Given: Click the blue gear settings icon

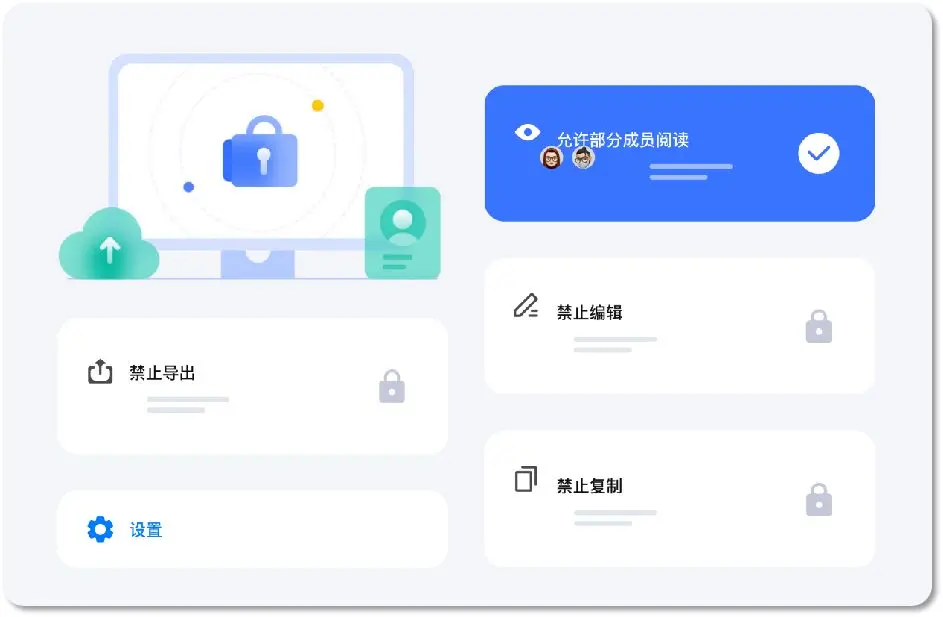Looking at the screenshot, I should click(x=100, y=529).
